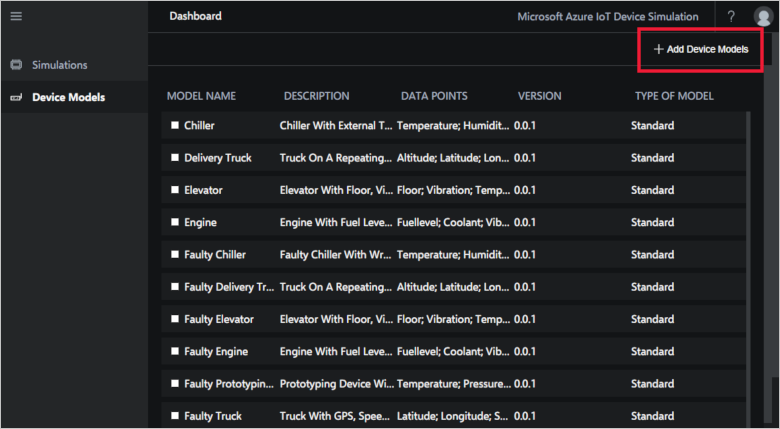This screenshot has height=429, width=780.
Task: Tick the Faulty Engine checkbox
Action: 175,351
